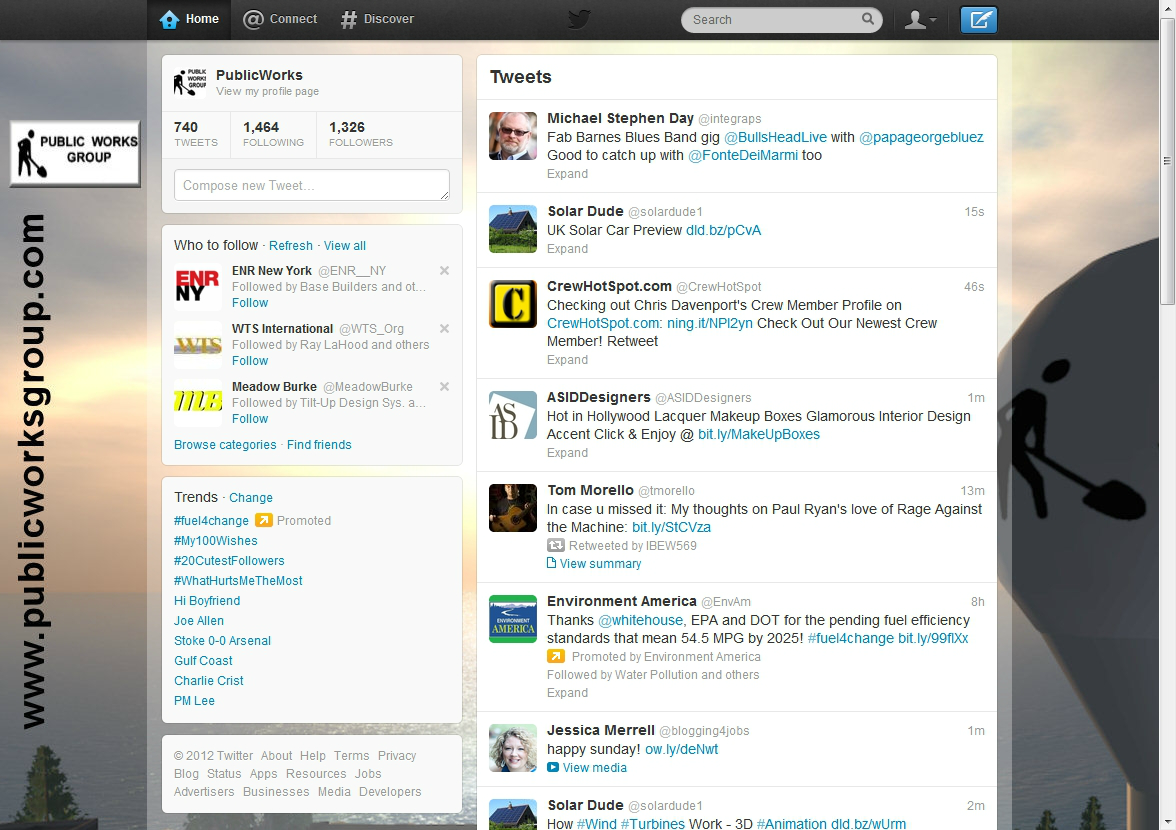Open the @BullsHeadLive mention
Screen dimensions: 1176x830
click(775, 137)
